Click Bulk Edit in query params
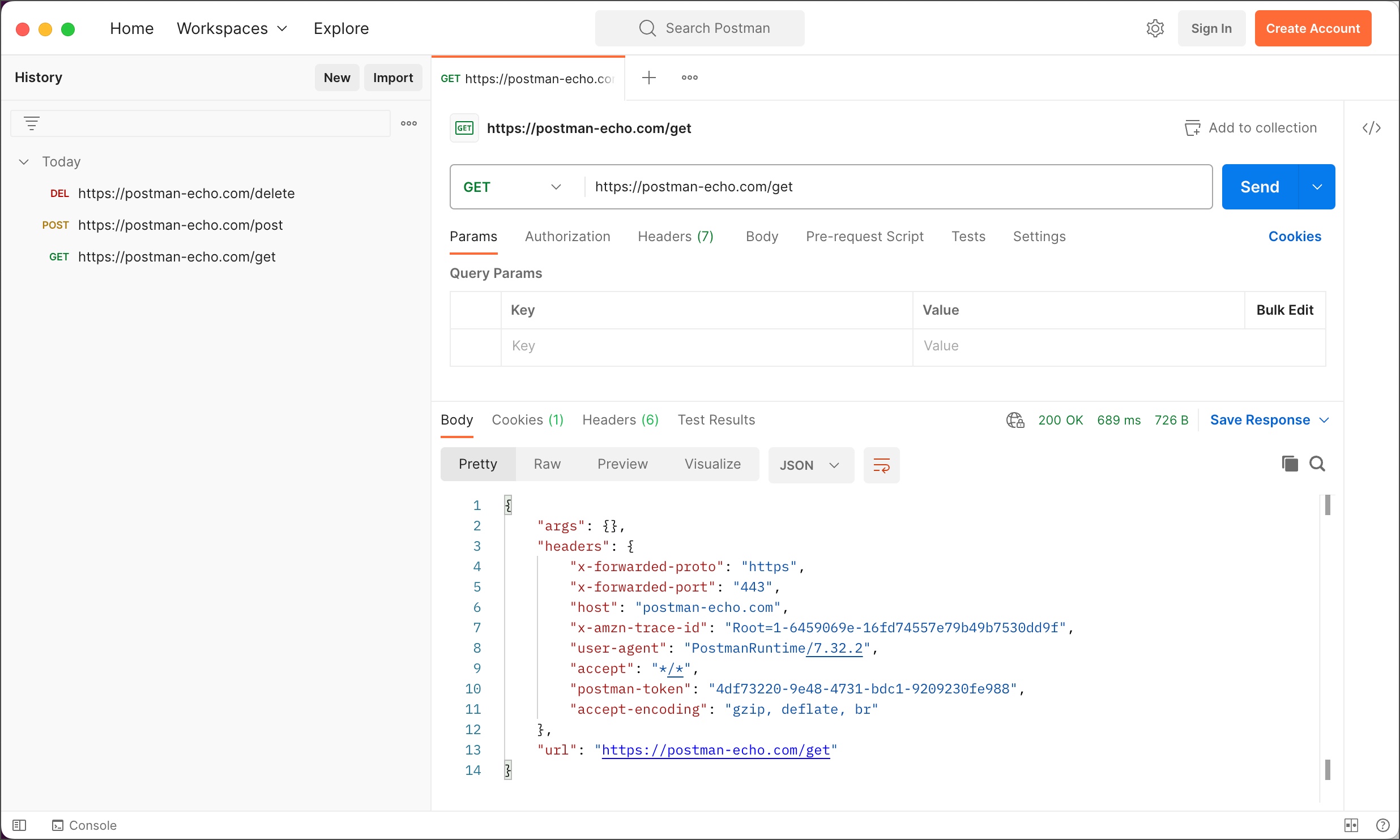1400x840 pixels. tap(1284, 310)
